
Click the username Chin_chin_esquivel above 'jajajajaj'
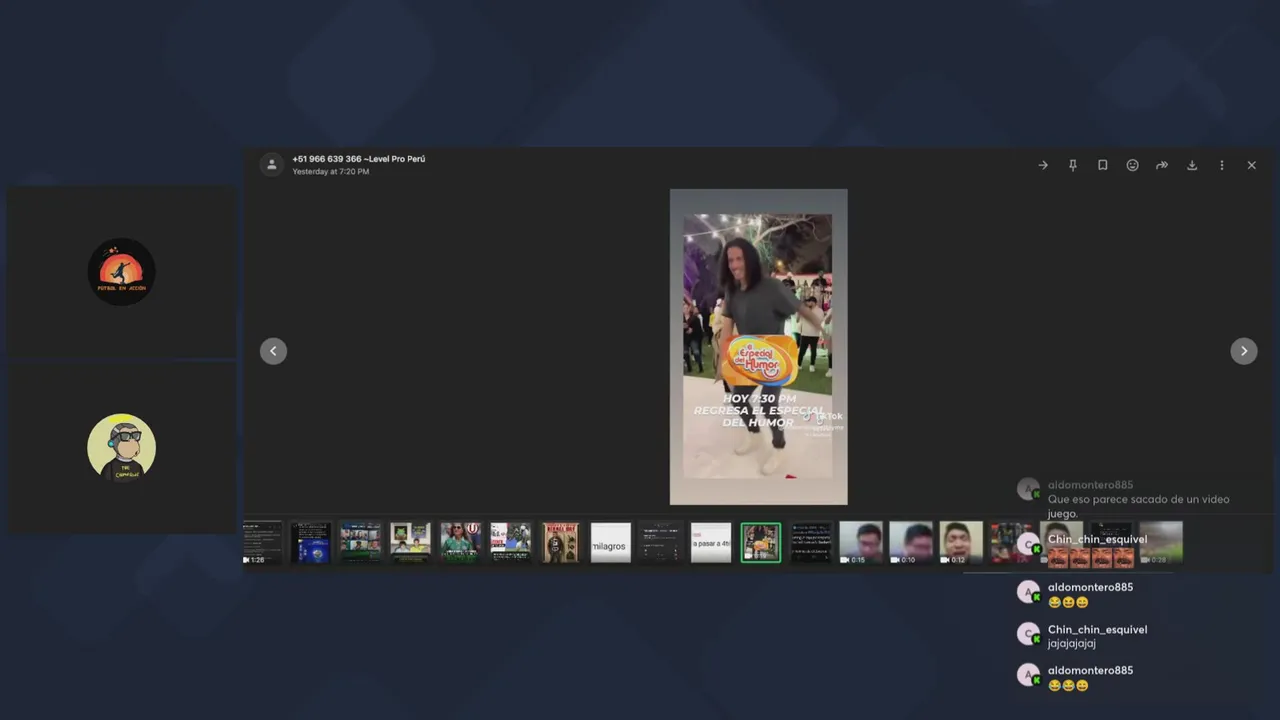[x=1097, y=630]
